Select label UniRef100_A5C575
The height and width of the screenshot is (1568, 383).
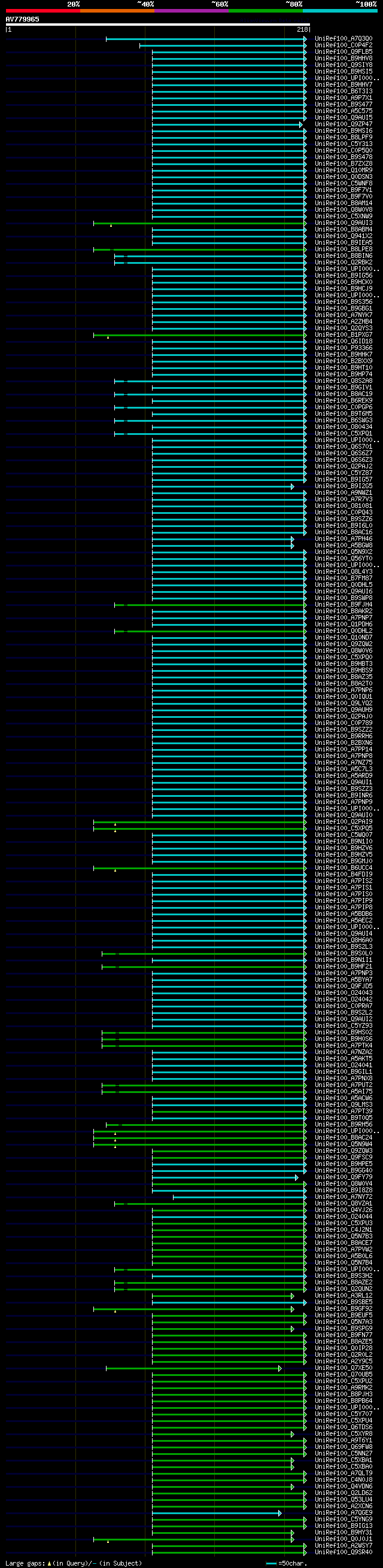[x=344, y=111]
